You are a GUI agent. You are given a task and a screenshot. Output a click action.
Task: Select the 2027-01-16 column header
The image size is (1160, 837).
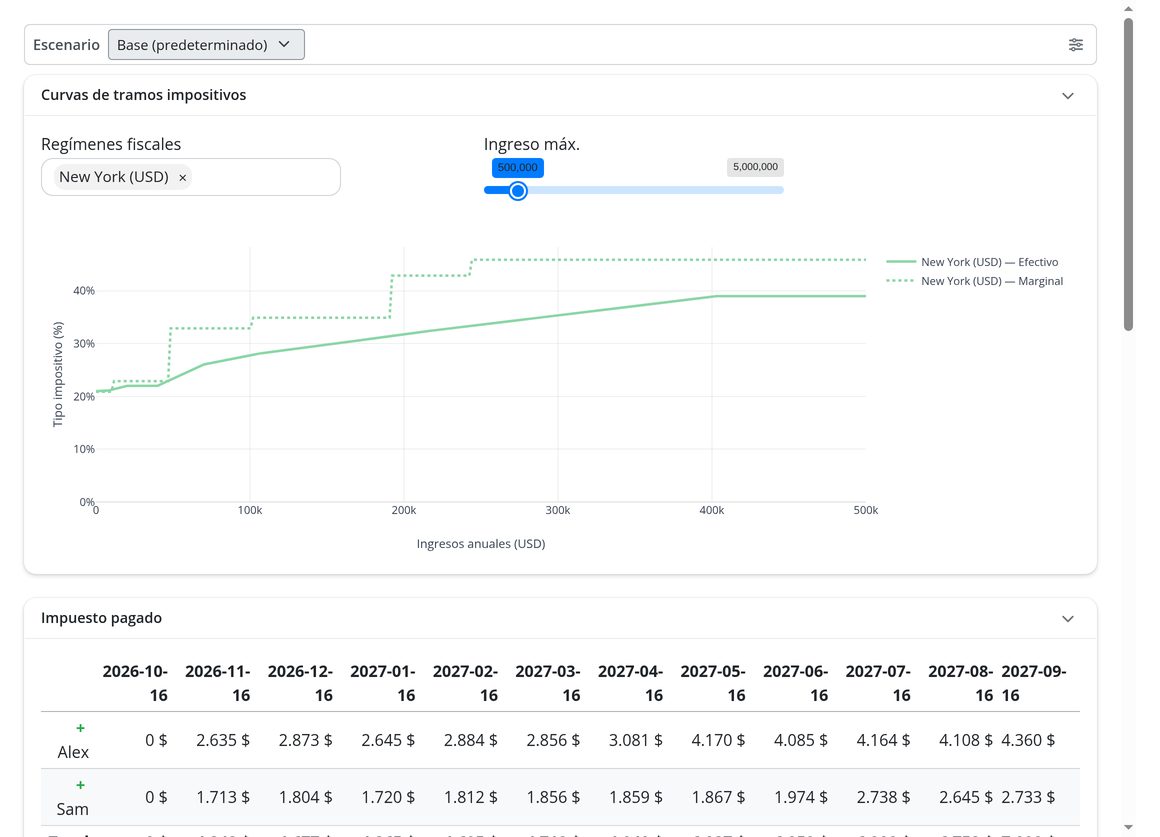tap(382, 683)
